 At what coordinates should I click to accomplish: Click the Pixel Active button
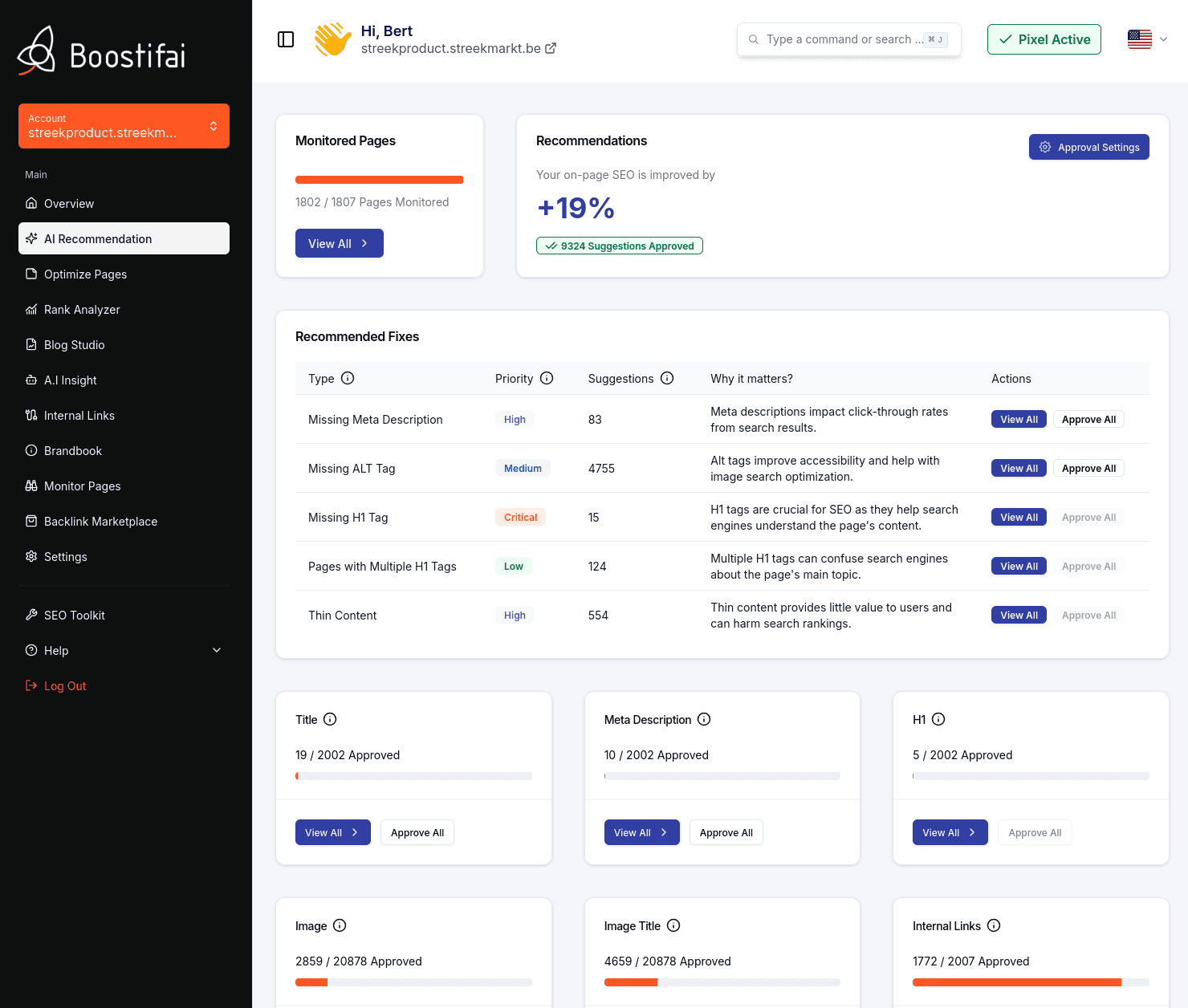point(1044,39)
